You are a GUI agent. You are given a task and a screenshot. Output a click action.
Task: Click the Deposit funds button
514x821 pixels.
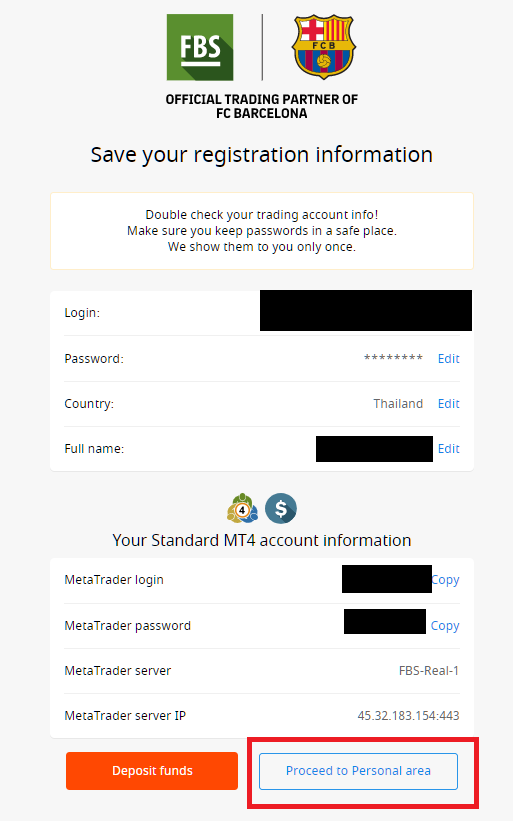(152, 771)
